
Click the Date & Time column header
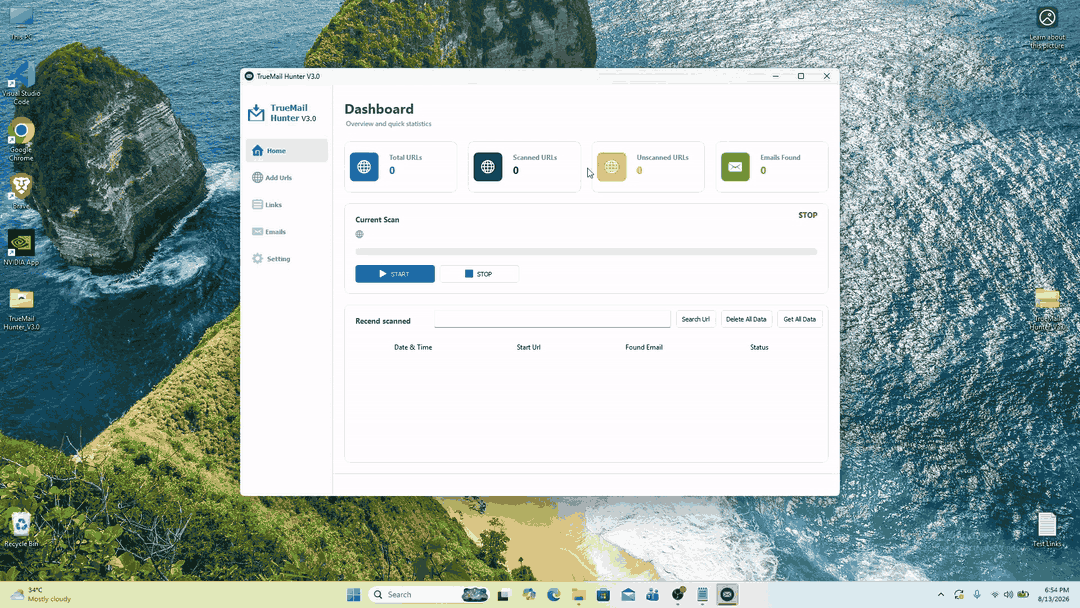413,348
